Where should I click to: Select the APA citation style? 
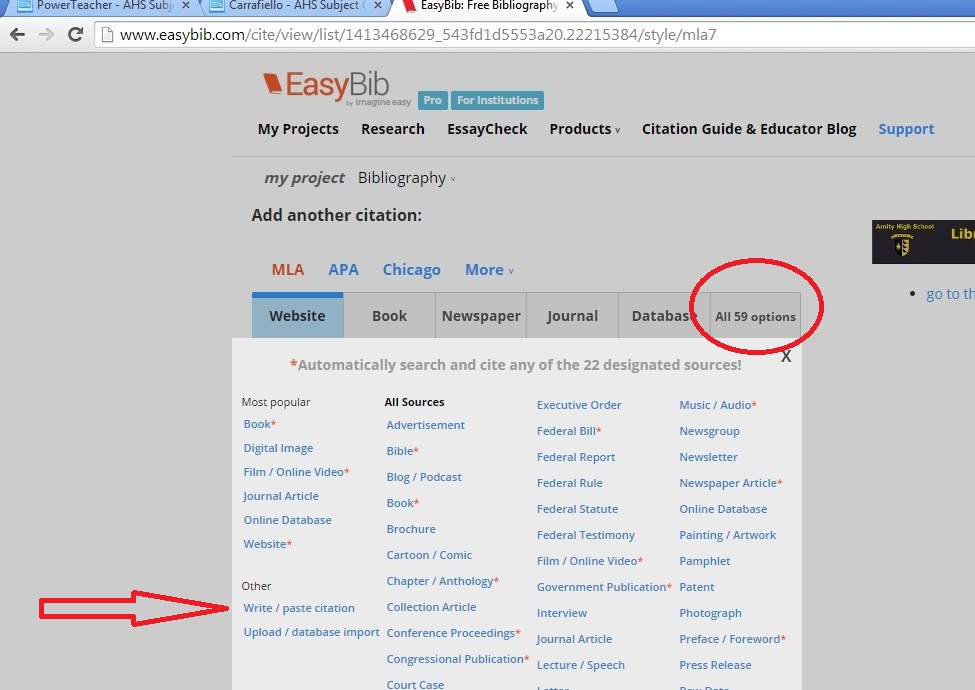point(343,269)
